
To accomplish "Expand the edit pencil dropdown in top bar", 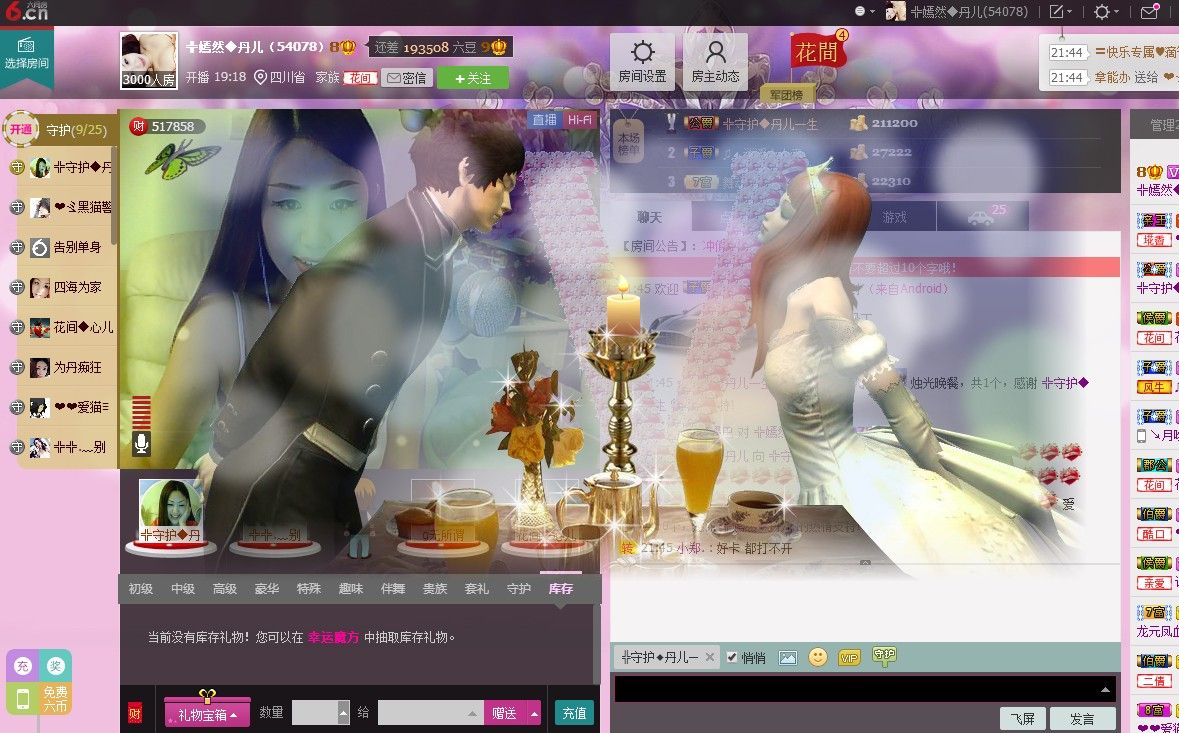I will pos(1060,11).
